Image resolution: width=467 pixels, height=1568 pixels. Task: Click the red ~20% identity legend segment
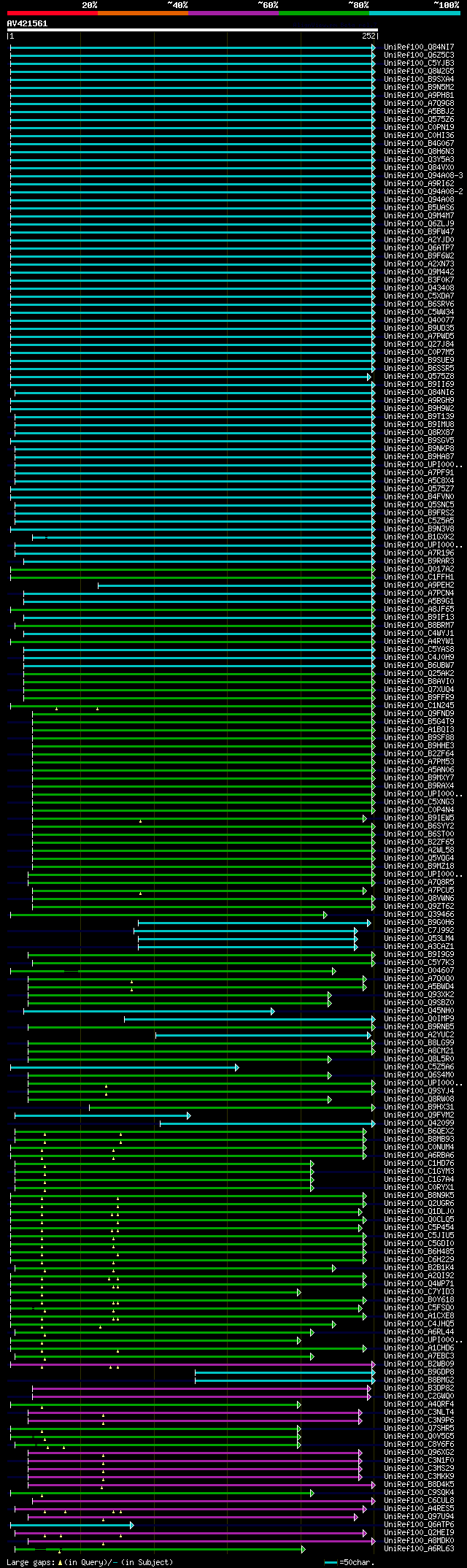coord(53,13)
